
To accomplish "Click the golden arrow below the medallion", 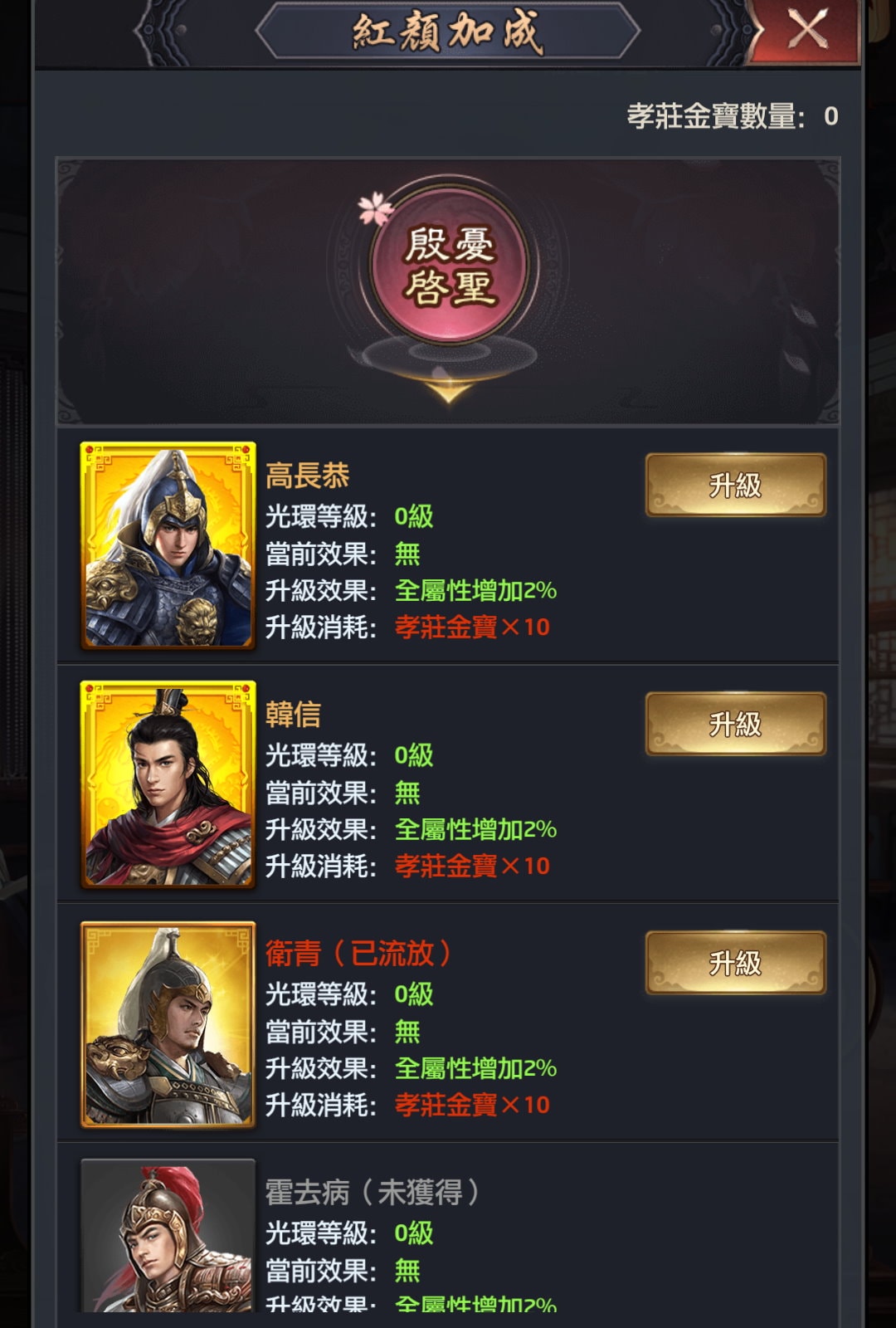I will tap(449, 391).
